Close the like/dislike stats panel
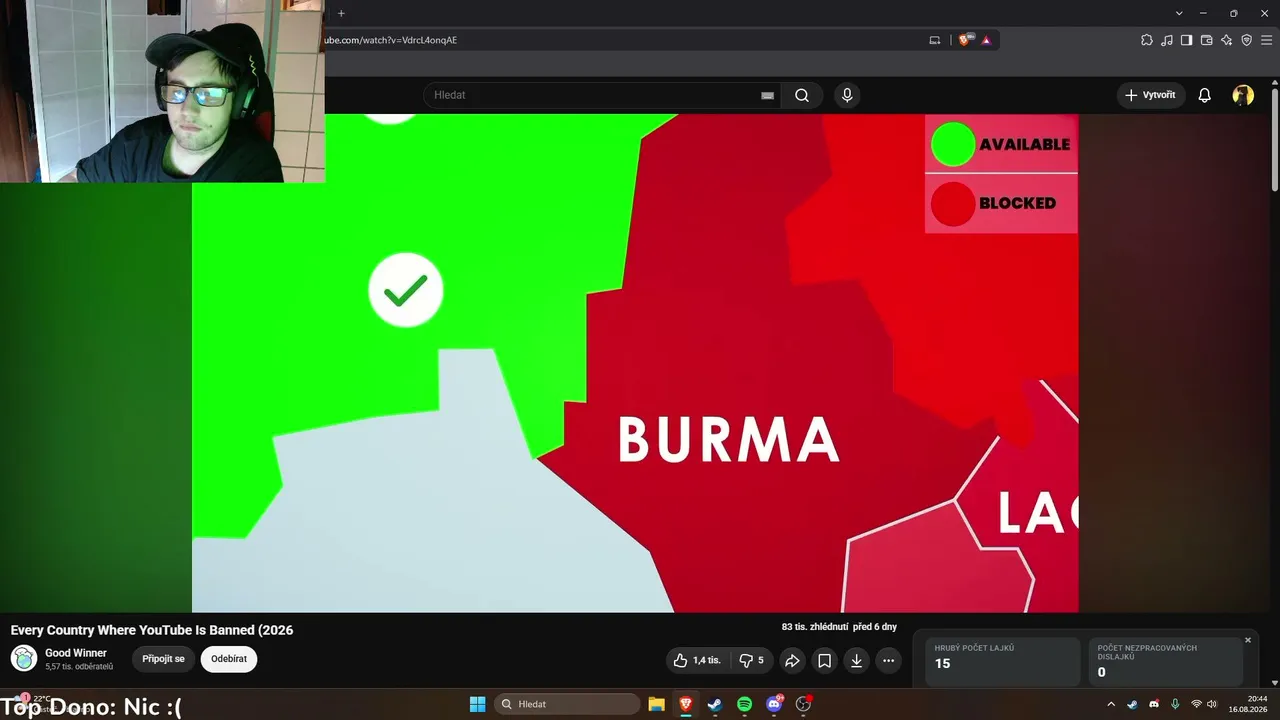 tap(1248, 640)
